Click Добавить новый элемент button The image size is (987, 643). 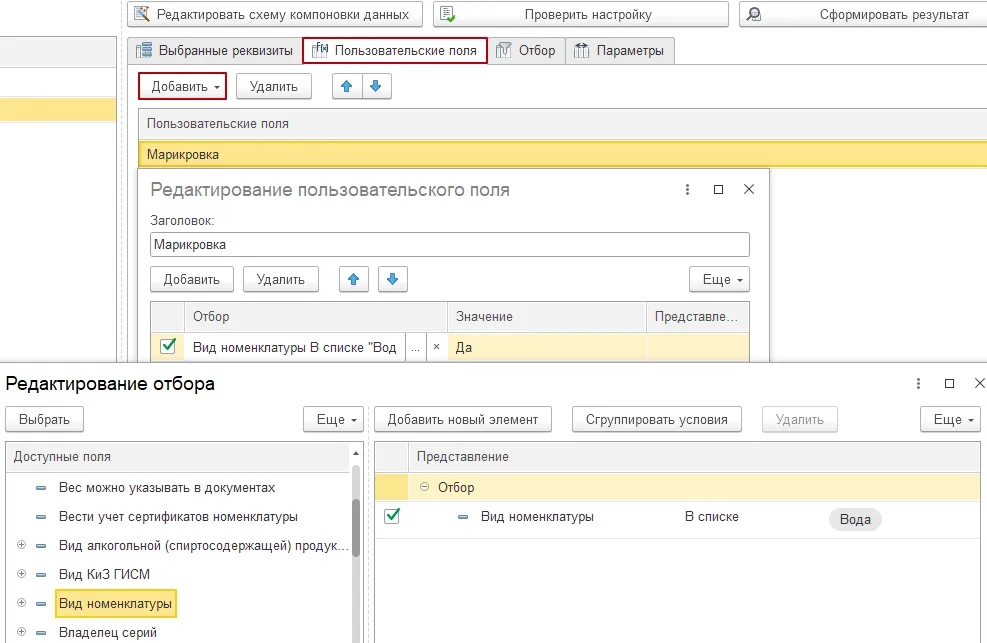(463, 420)
